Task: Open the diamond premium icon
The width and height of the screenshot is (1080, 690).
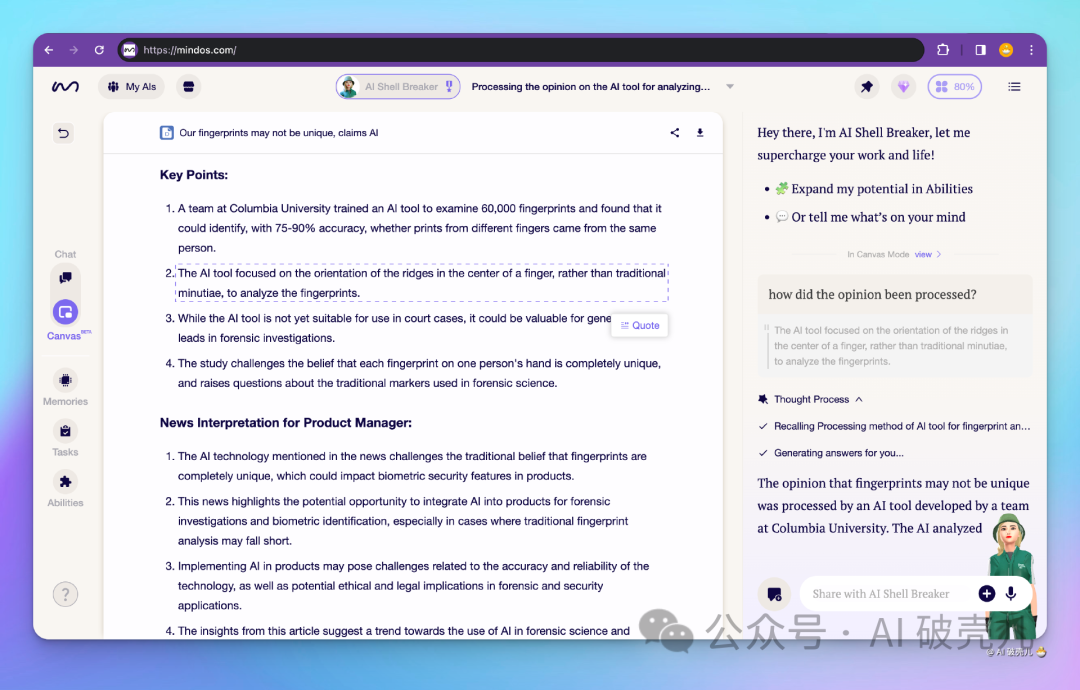Action: coord(904,87)
